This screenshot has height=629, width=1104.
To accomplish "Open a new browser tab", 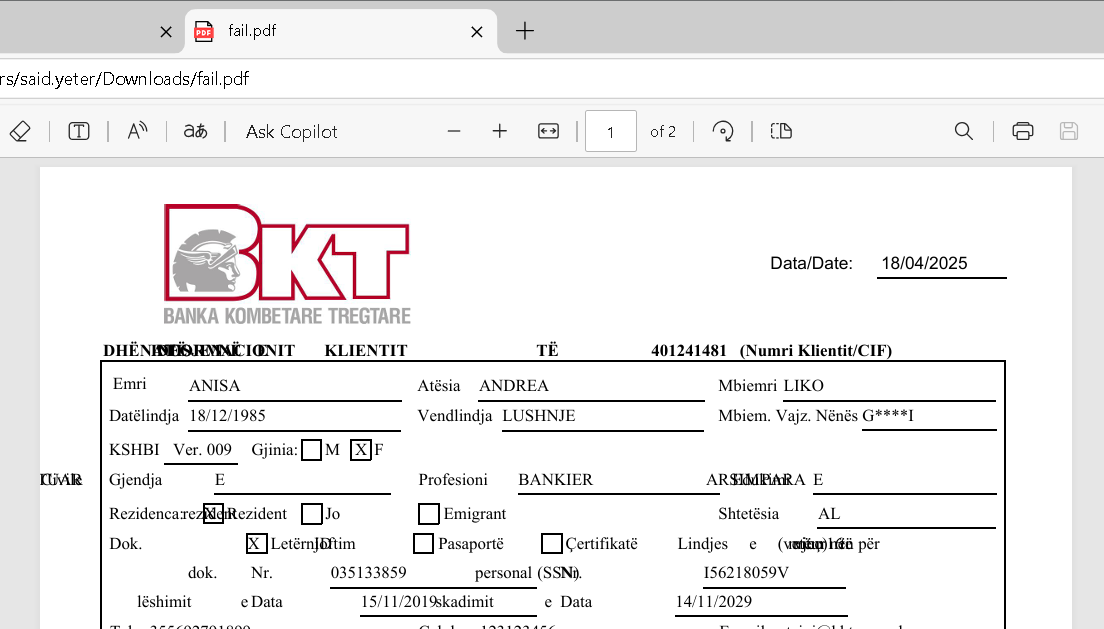I will pyautogui.click(x=525, y=31).
